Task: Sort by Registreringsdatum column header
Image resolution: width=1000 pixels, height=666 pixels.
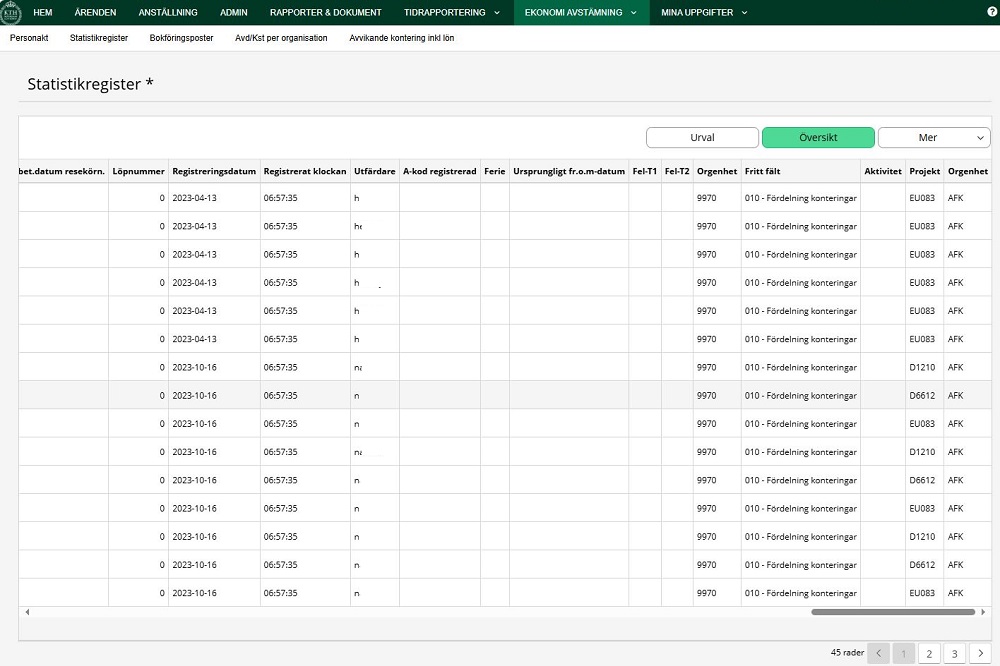Action: click(214, 171)
